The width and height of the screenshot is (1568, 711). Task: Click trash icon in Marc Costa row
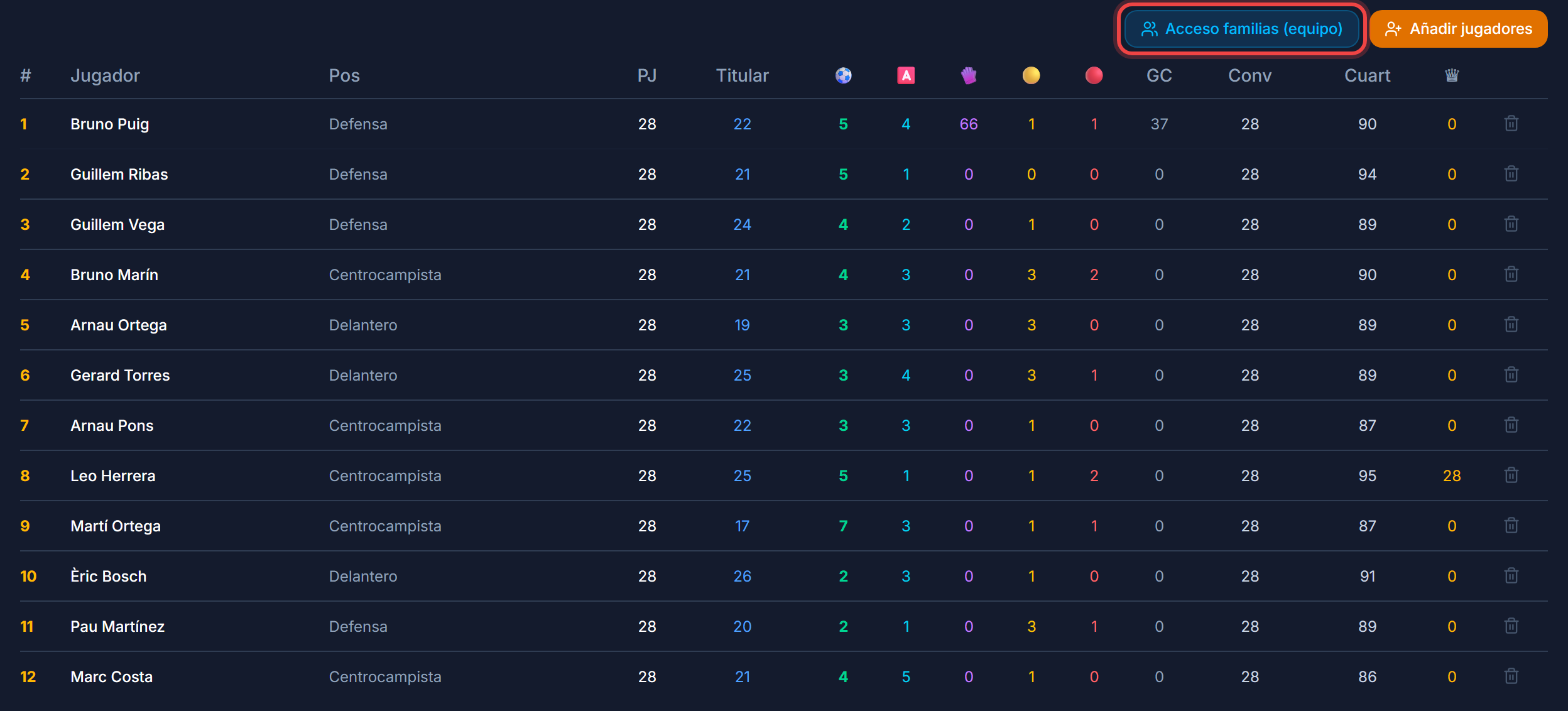[1511, 676]
